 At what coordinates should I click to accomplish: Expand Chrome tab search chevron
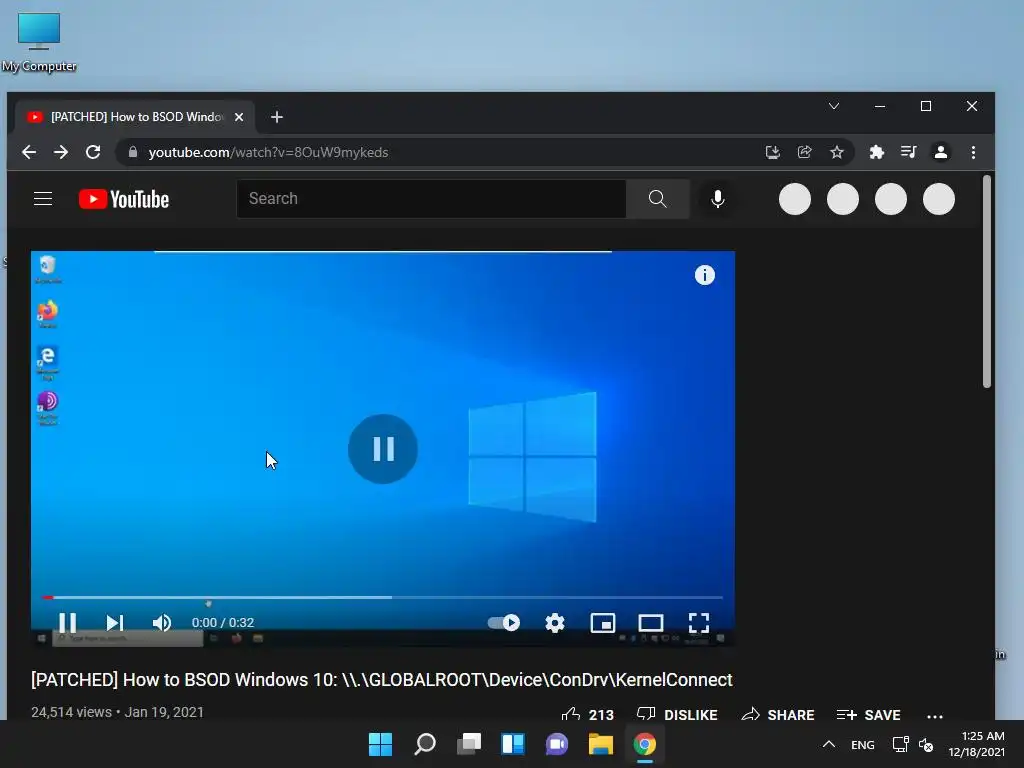point(834,106)
